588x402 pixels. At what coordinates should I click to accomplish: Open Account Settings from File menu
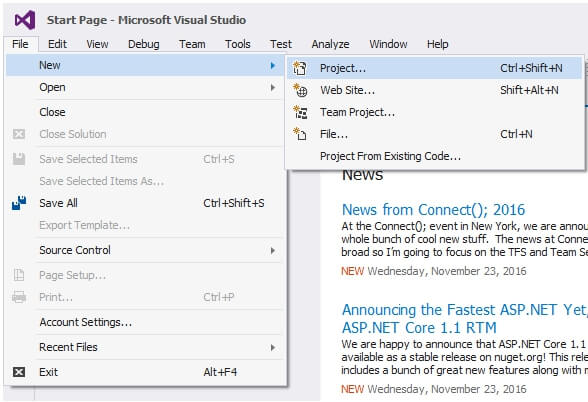tap(145, 322)
